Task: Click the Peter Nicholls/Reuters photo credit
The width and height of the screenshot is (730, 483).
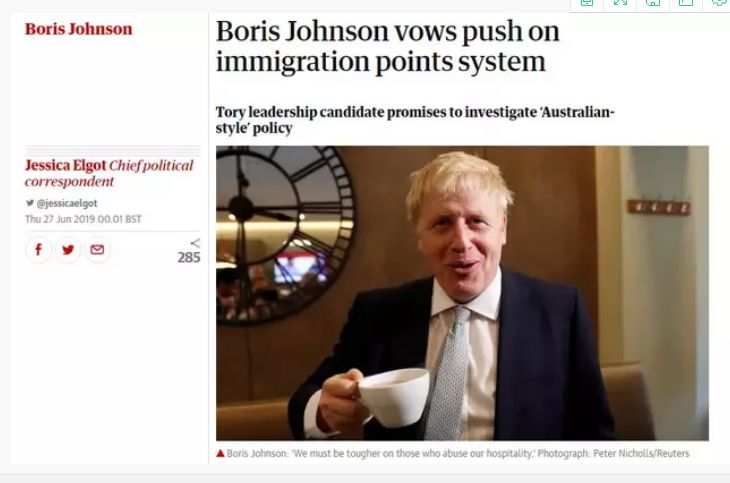Action: 641,453
